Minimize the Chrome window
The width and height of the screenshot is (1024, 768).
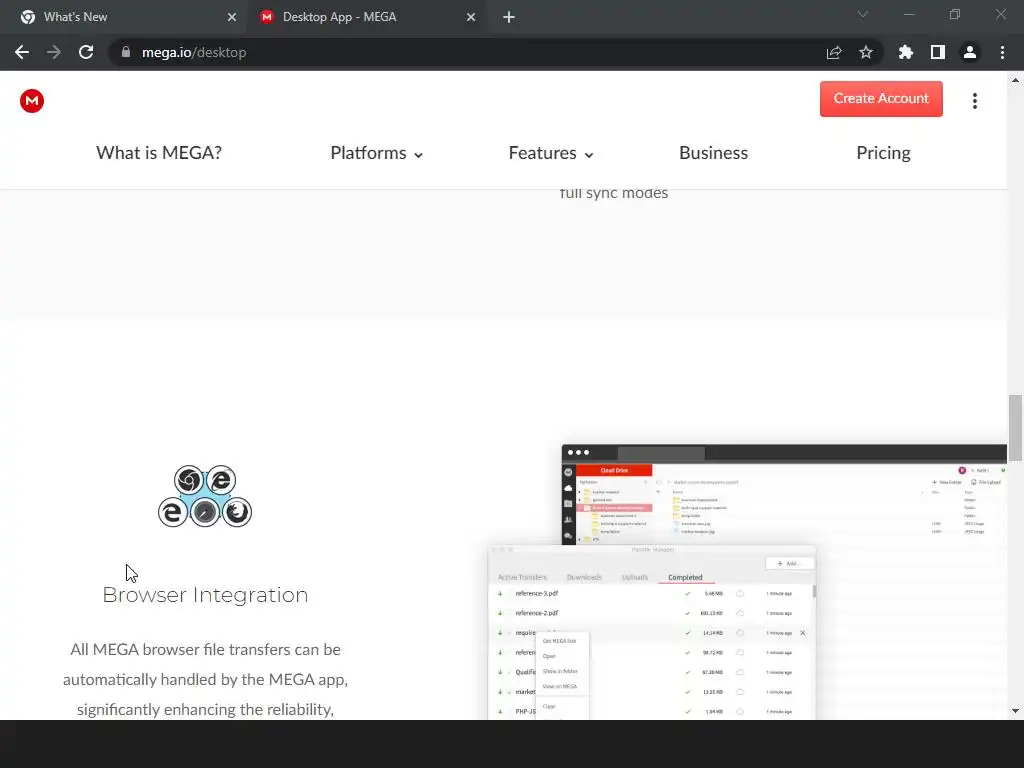tap(908, 14)
